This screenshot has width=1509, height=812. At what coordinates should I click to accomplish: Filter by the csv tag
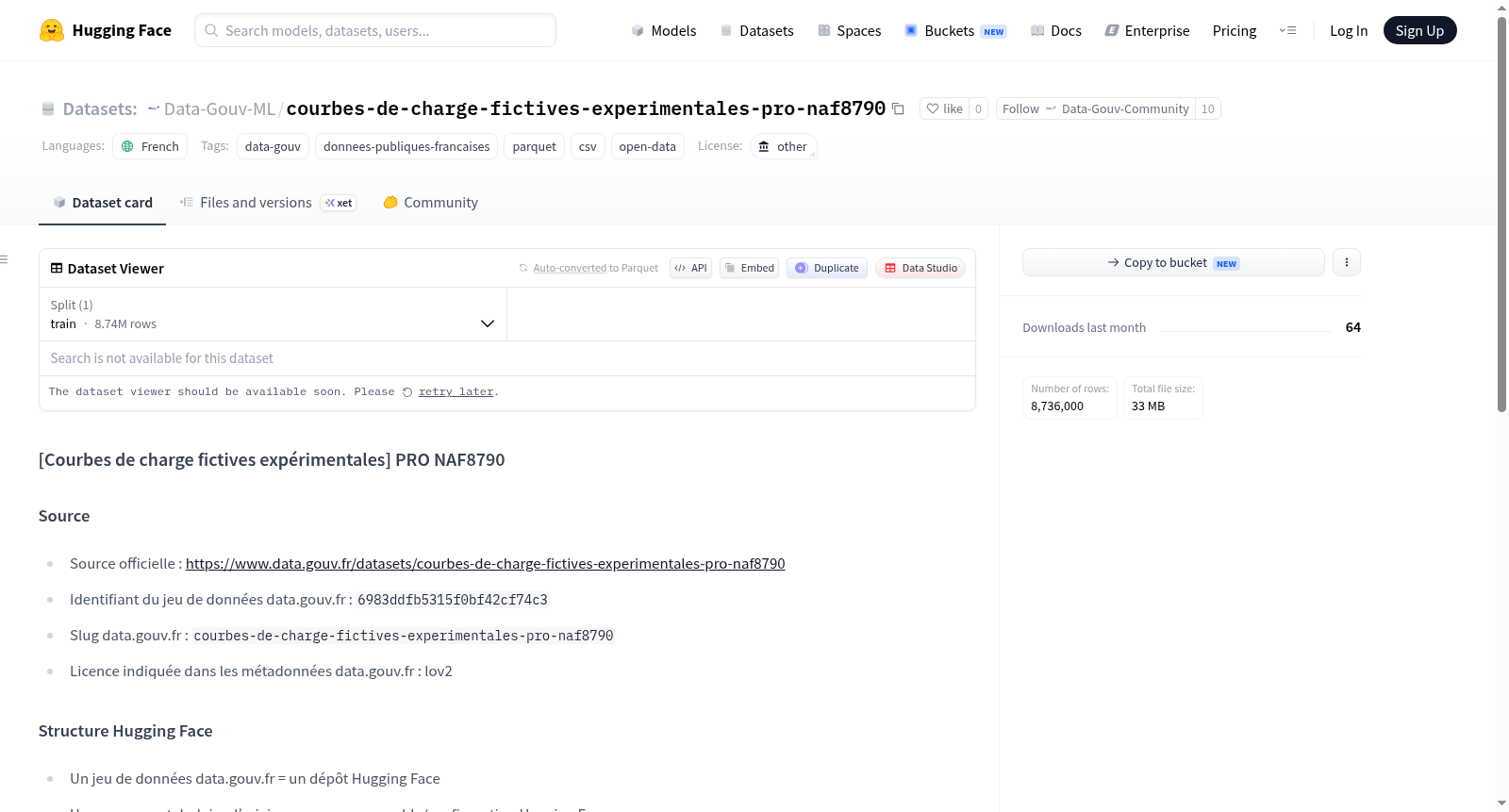pos(588,146)
